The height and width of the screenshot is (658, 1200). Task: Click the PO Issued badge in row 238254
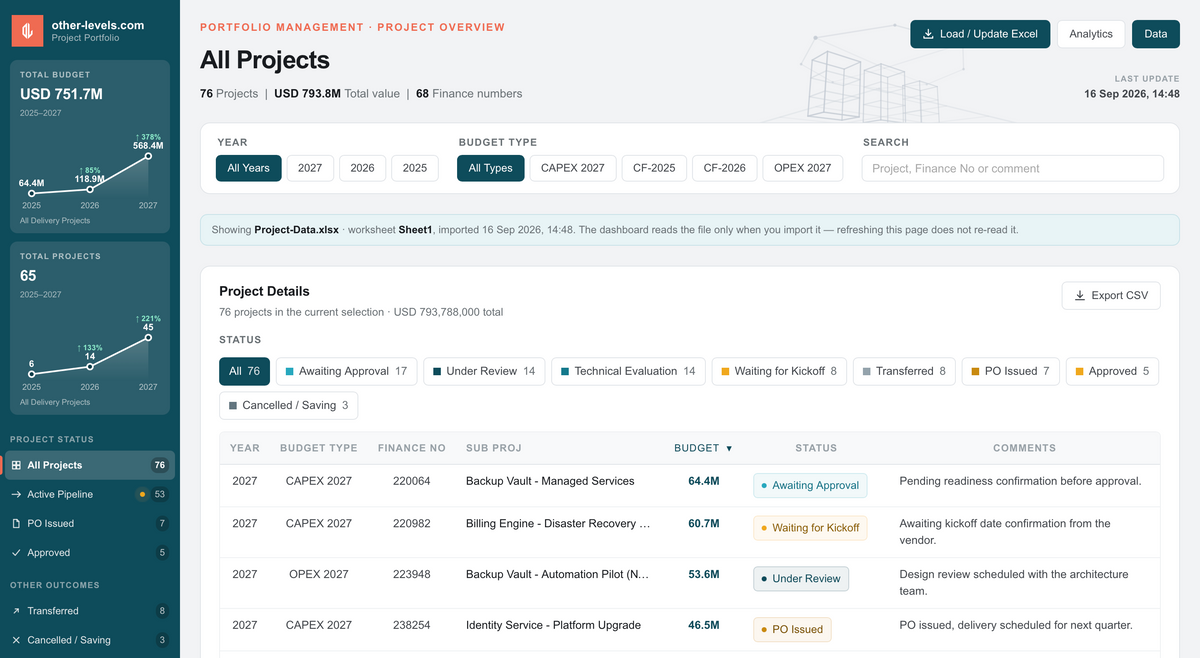point(792,630)
